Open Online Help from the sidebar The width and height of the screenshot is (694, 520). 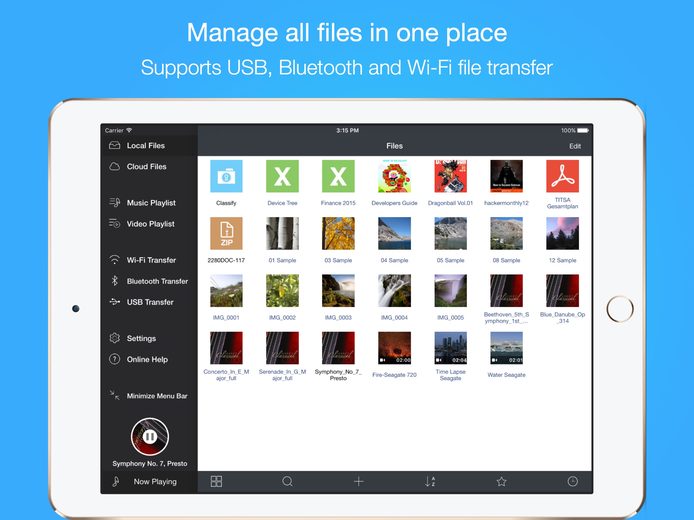point(149,359)
